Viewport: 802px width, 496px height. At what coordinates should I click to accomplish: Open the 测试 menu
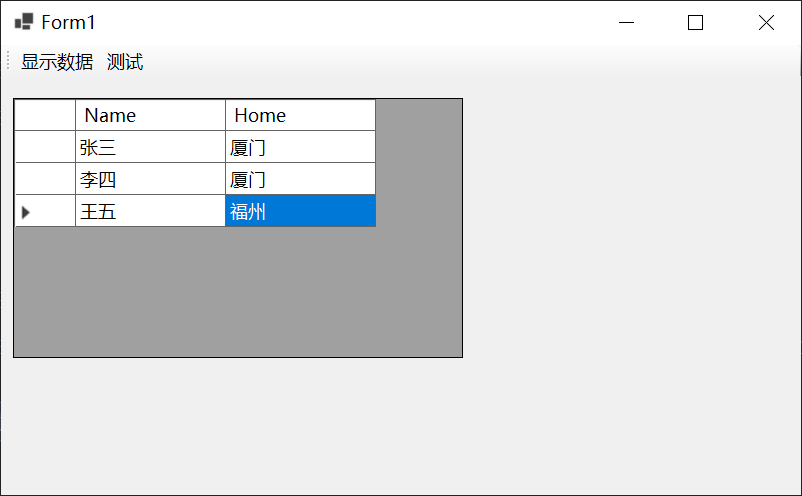tap(125, 62)
